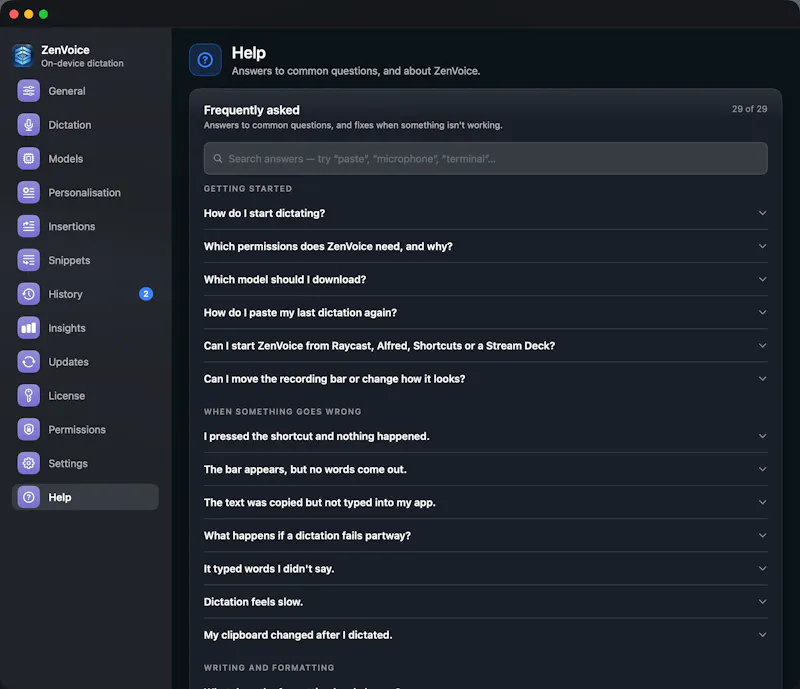Expand chevron for How do I start dictating
This screenshot has width=800, height=689.
point(762,213)
